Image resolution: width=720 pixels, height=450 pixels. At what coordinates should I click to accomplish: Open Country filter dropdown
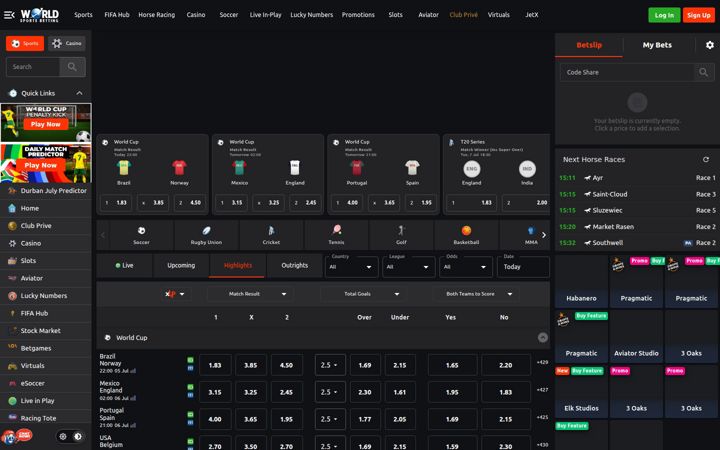tap(351, 267)
